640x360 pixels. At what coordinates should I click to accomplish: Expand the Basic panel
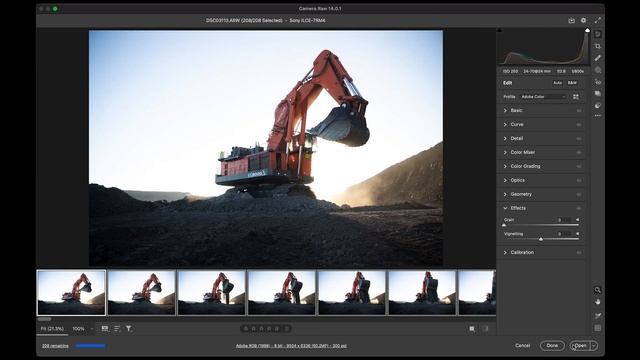(505, 111)
